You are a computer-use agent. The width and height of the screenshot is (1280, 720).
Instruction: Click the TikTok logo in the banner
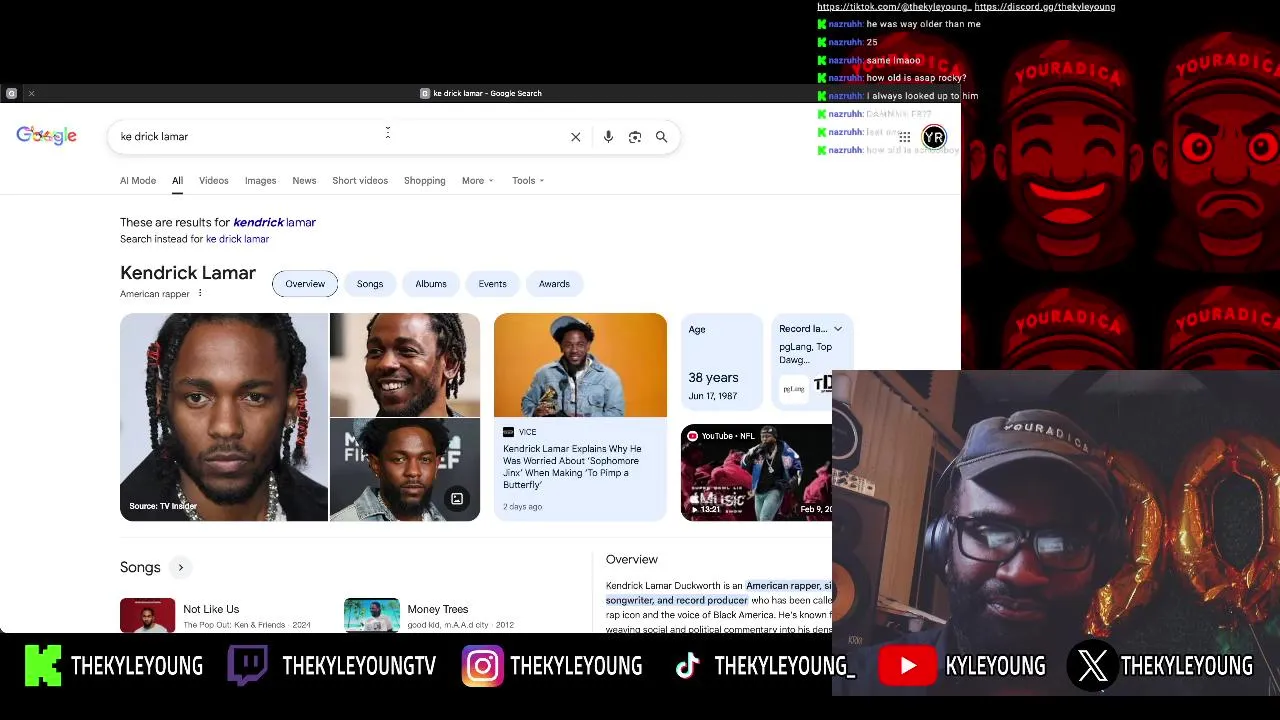pos(687,666)
